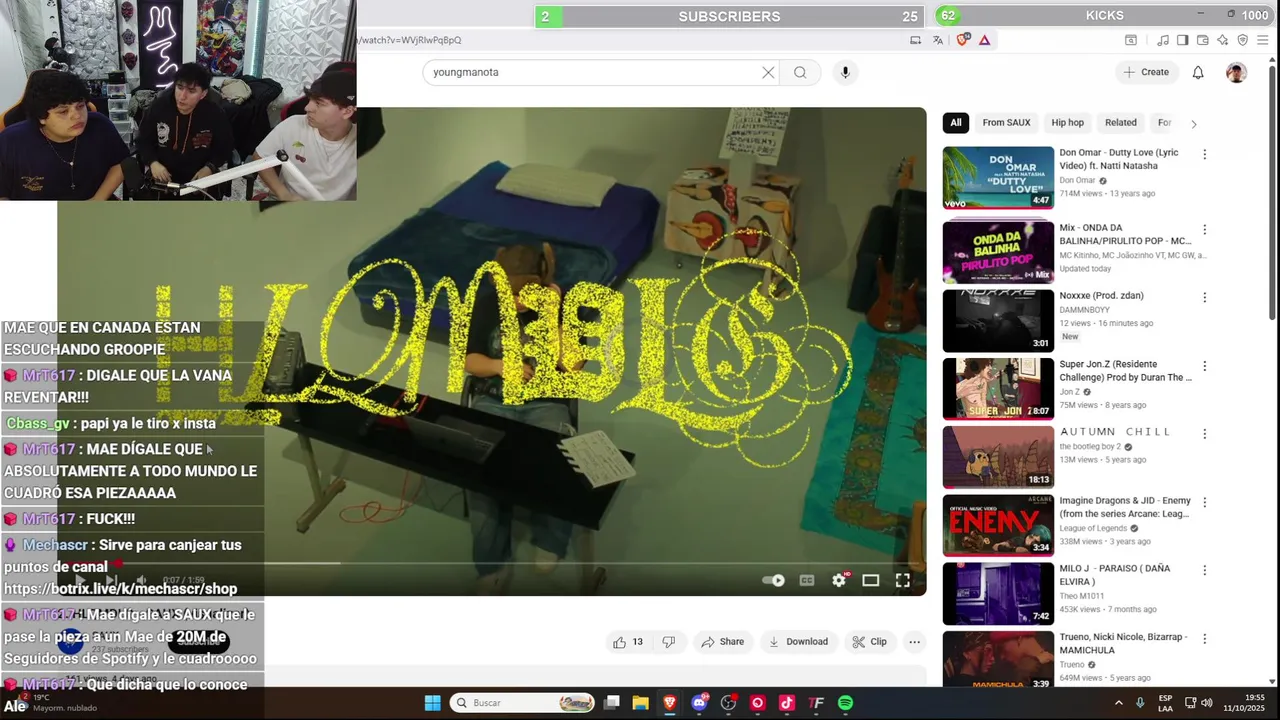Open the Imagine Dragons Enemy thumbnail

pyautogui.click(x=998, y=525)
